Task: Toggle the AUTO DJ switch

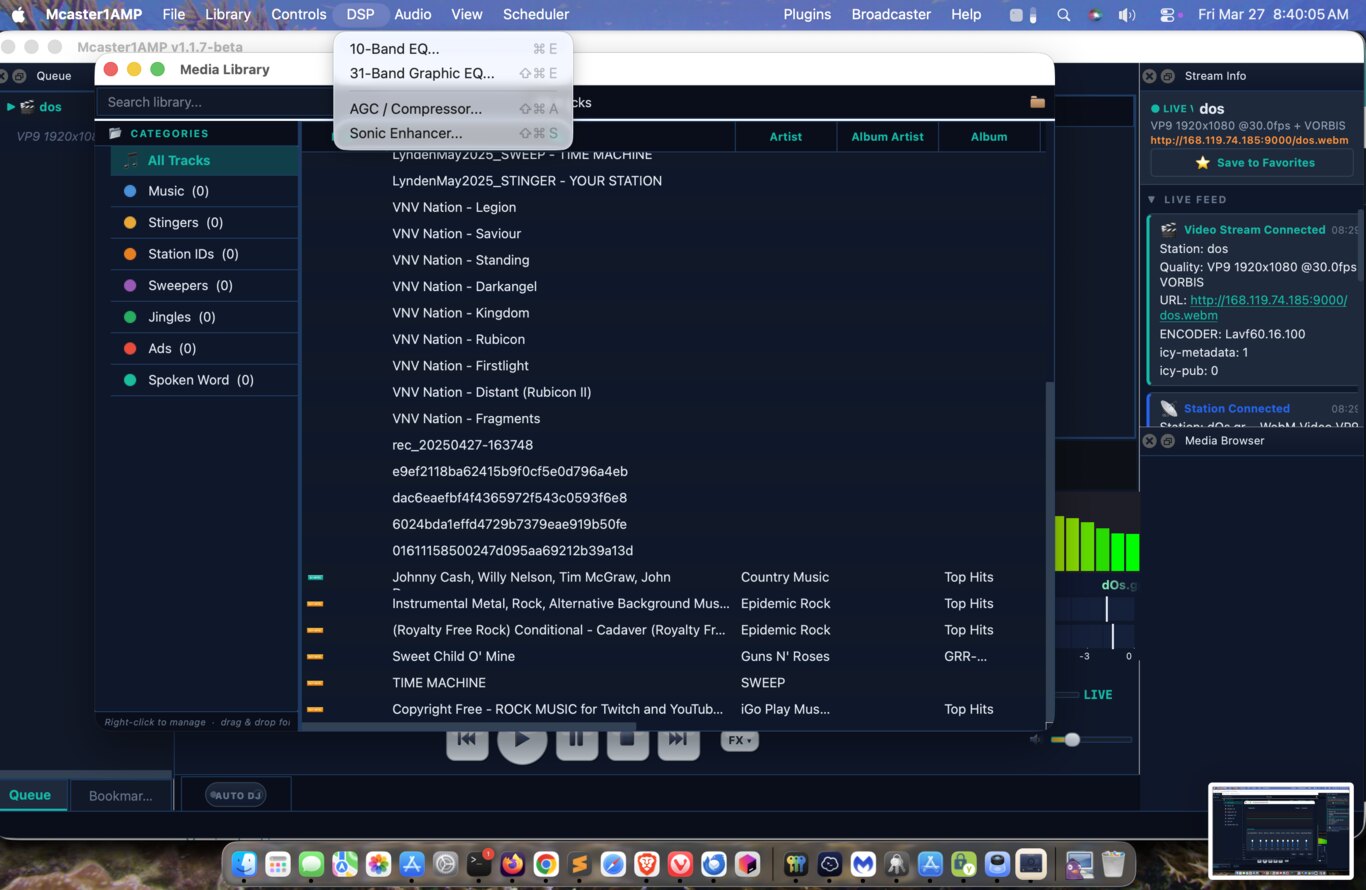Action: click(x=235, y=795)
